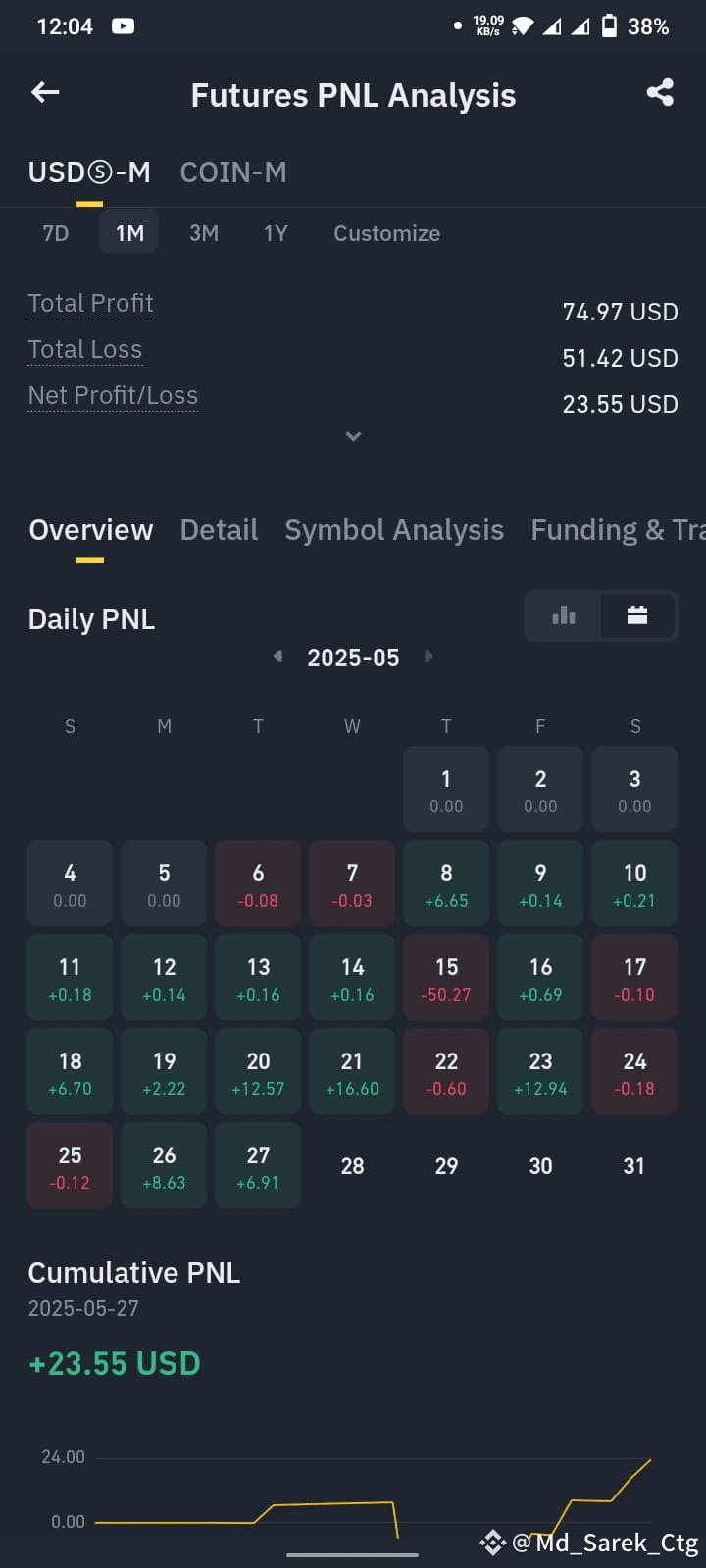Tap the back arrow icon
This screenshot has width=706, height=1568.
pyautogui.click(x=45, y=93)
